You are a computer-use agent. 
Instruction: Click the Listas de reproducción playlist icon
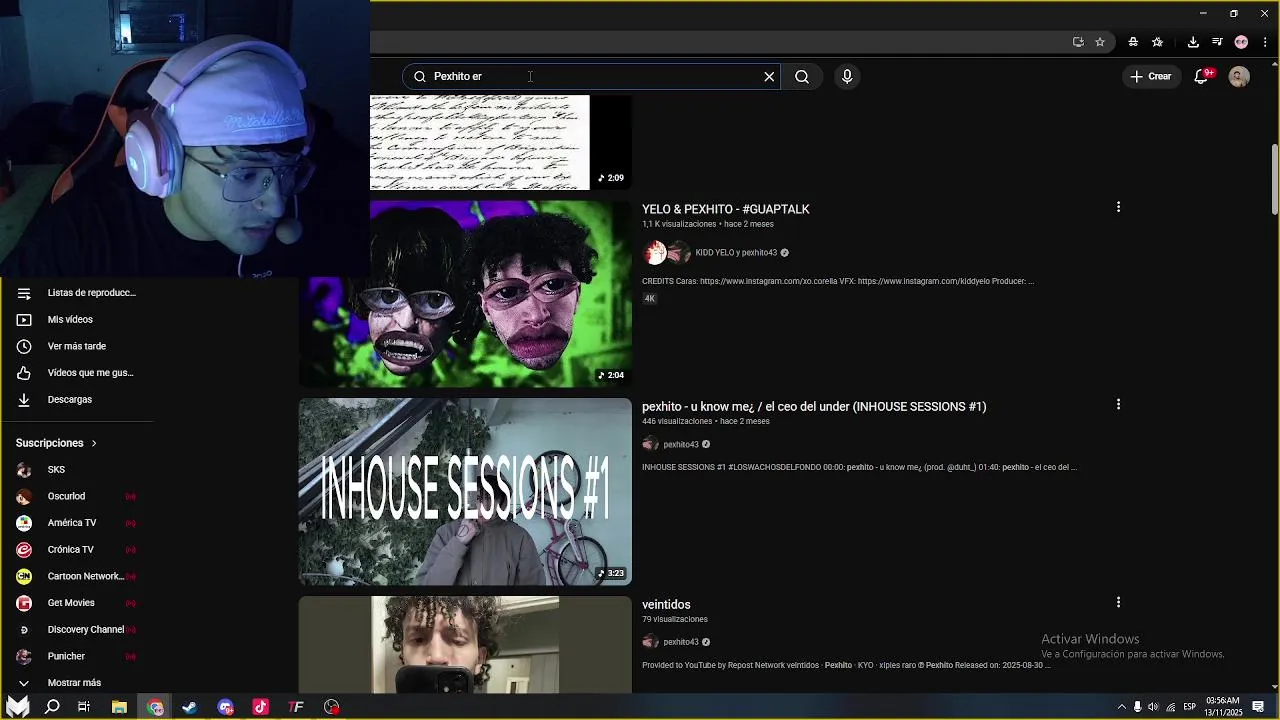point(24,293)
